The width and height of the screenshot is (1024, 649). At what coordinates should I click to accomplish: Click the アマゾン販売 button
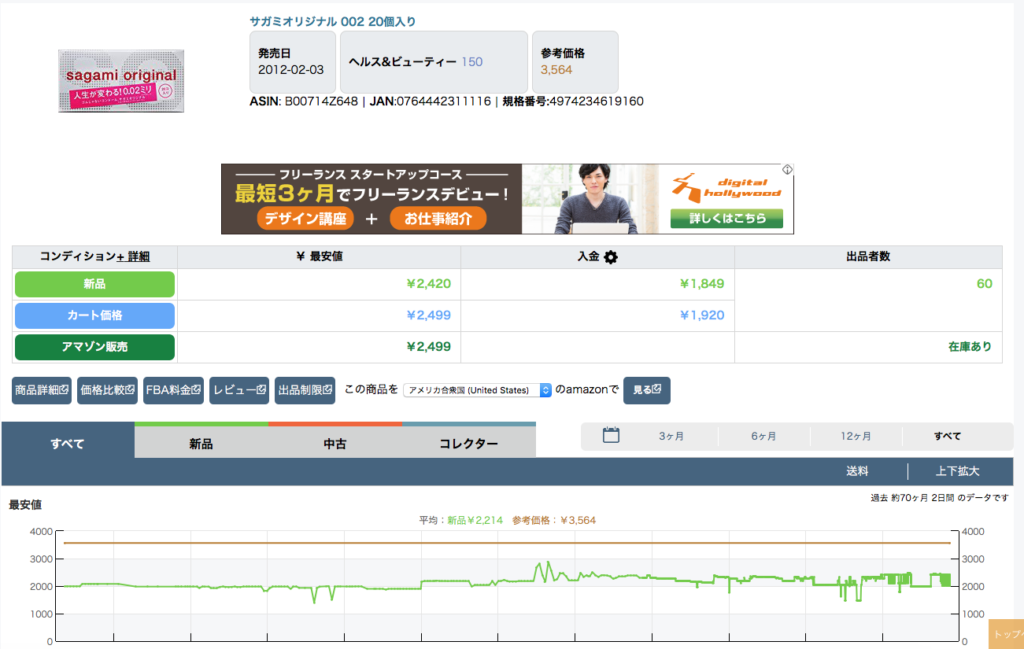point(95,347)
